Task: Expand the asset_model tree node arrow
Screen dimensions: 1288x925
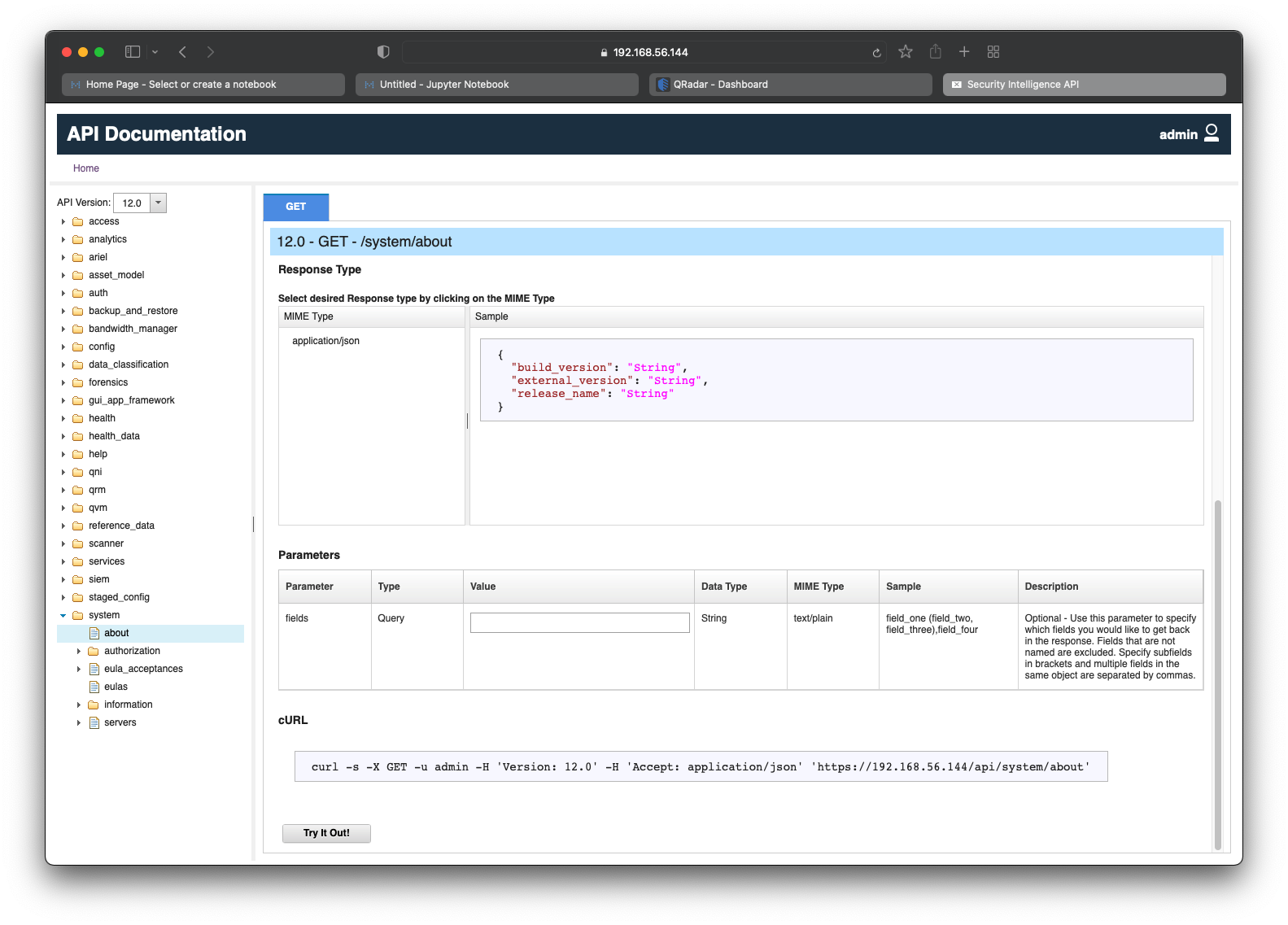Action: pos(63,275)
